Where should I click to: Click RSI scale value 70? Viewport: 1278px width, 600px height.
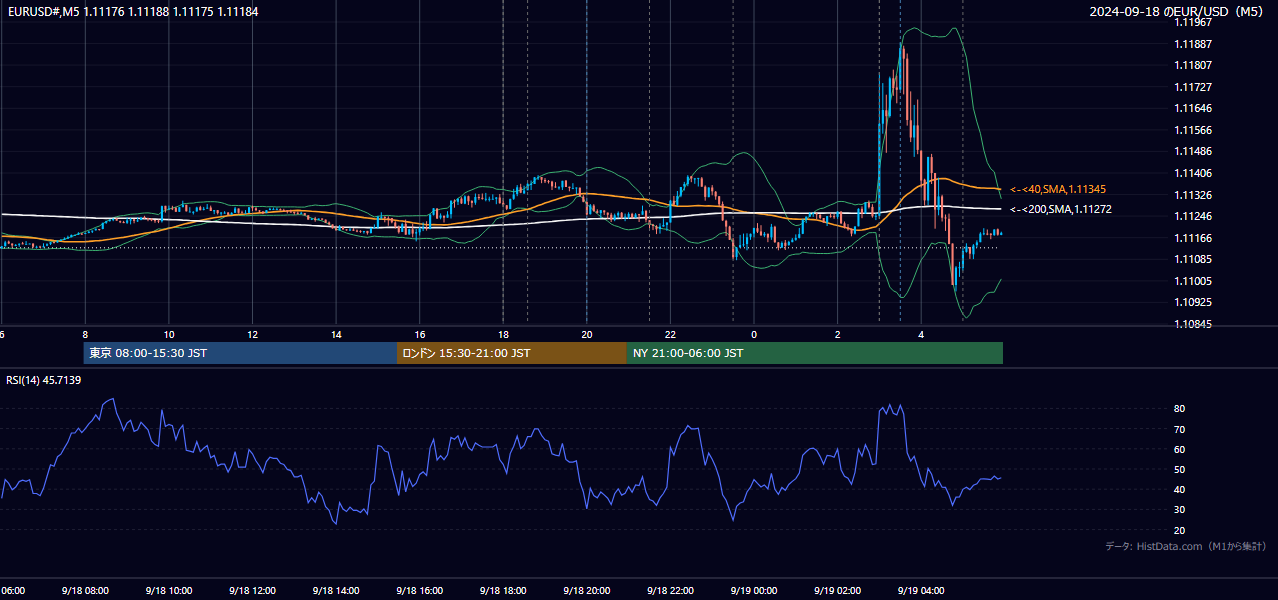[x=1179, y=429]
